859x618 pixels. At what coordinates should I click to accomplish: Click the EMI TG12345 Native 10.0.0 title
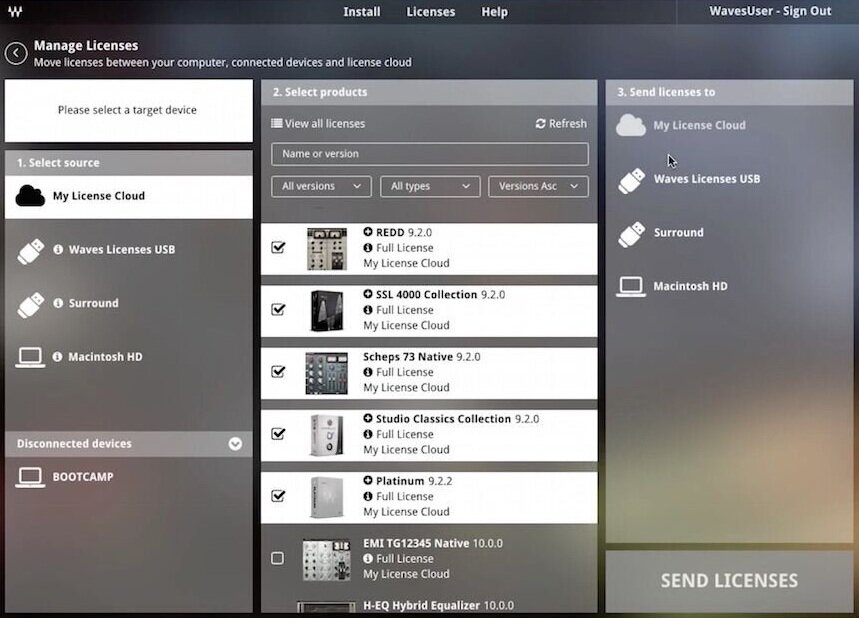(433, 543)
